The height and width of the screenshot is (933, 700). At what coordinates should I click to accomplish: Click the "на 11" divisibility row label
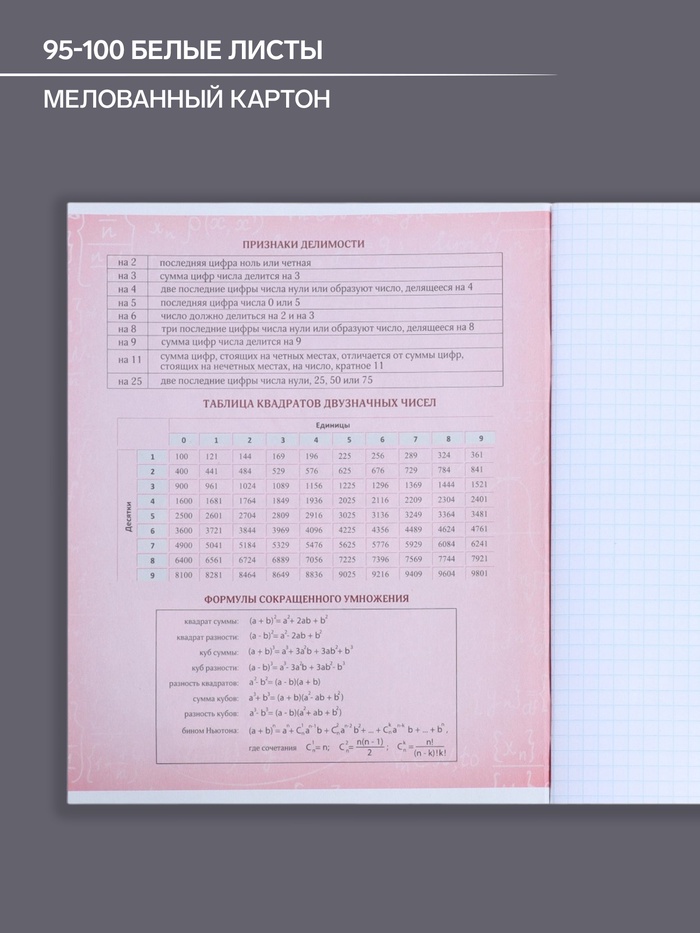click(x=129, y=360)
